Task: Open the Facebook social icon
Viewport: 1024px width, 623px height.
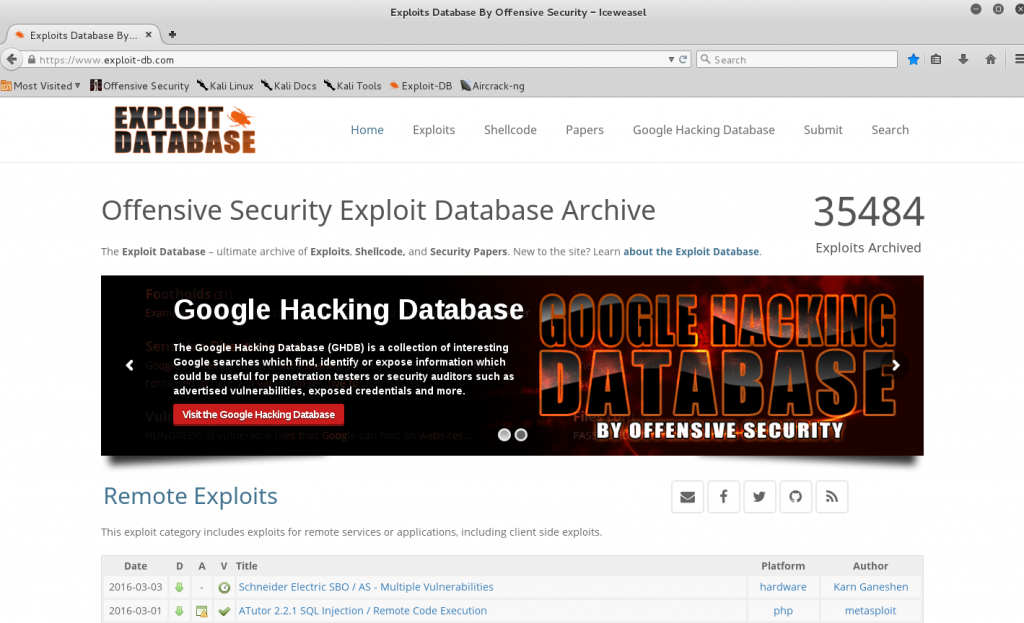Action: tap(723, 497)
